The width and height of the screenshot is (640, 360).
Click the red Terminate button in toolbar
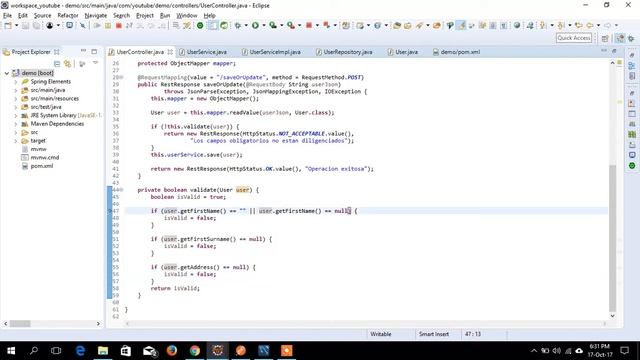tap(119, 26)
